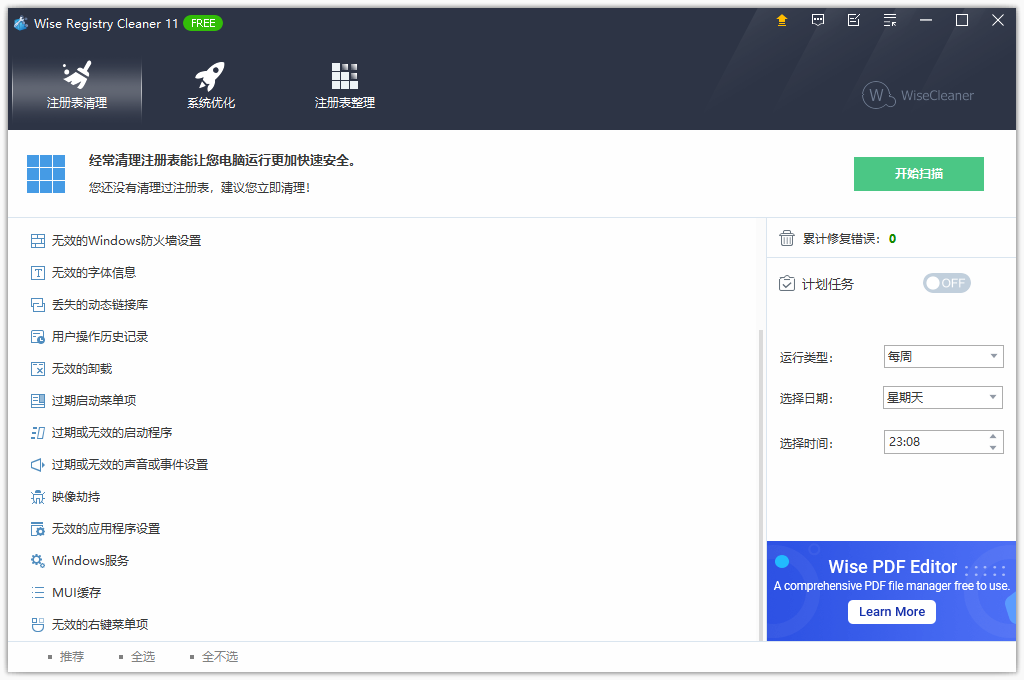The height and width of the screenshot is (680, 1024).
Task: Click the mouse icon beside 无效的右键菜单项
Action: tap(38, 625)
